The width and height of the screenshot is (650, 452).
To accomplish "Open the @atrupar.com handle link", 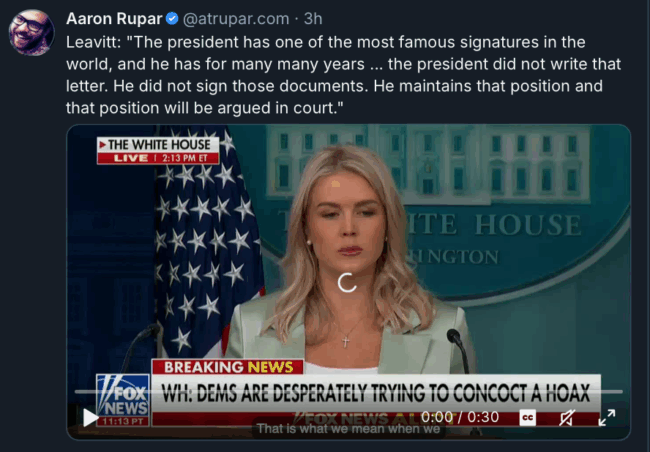I will pos(236,19).
